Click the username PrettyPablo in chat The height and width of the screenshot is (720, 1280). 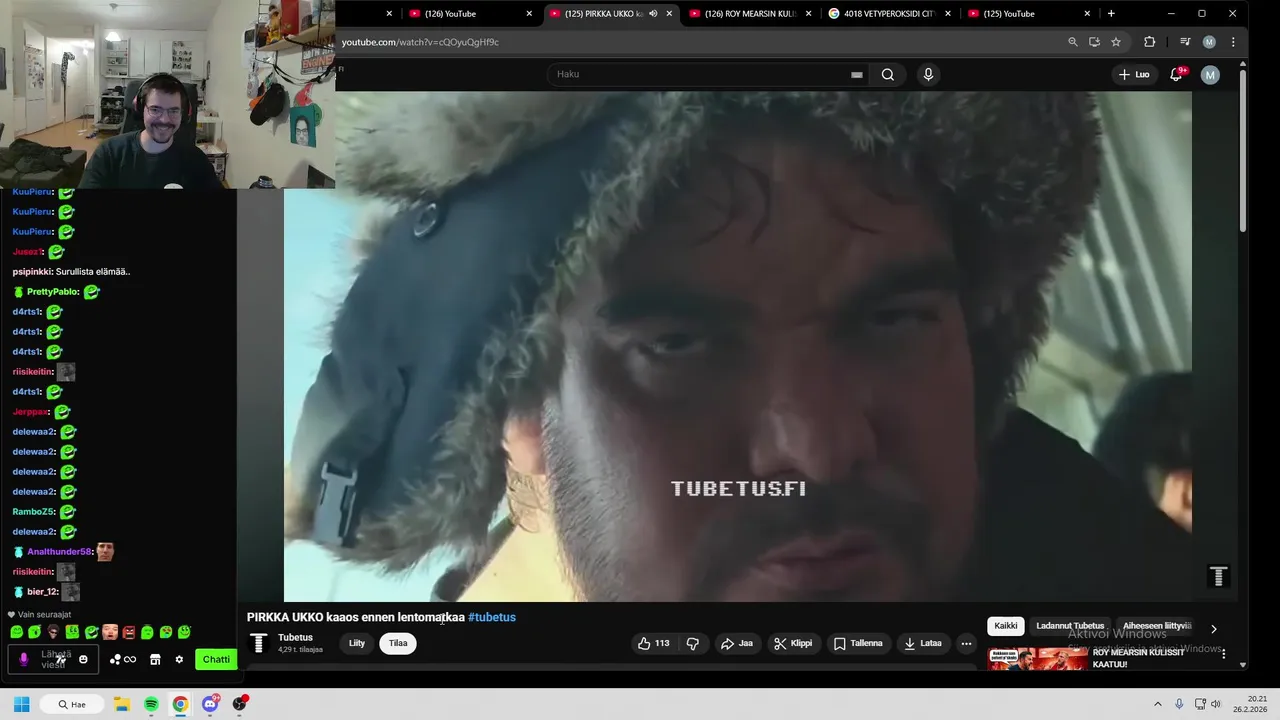(x=53, y=292)
